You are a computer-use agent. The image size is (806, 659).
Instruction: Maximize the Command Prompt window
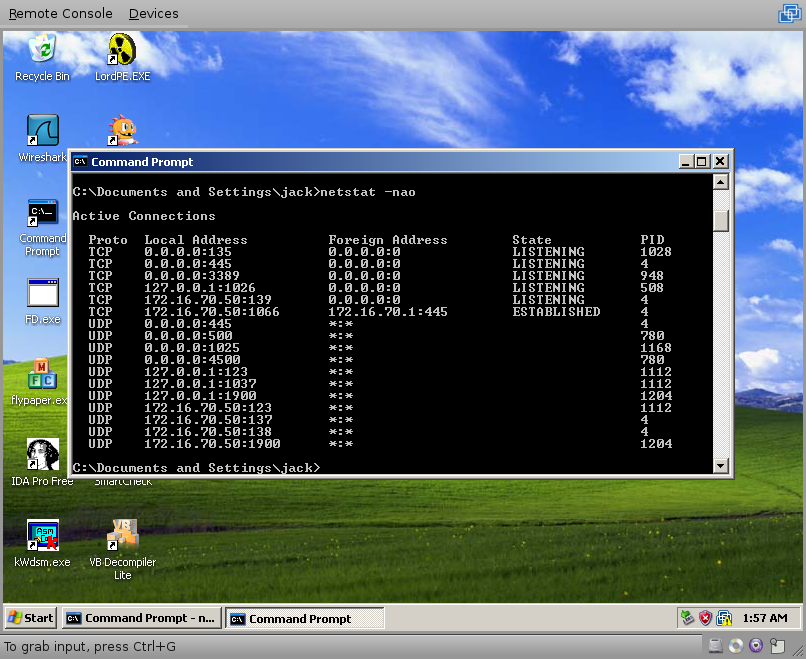click(703, 162)
